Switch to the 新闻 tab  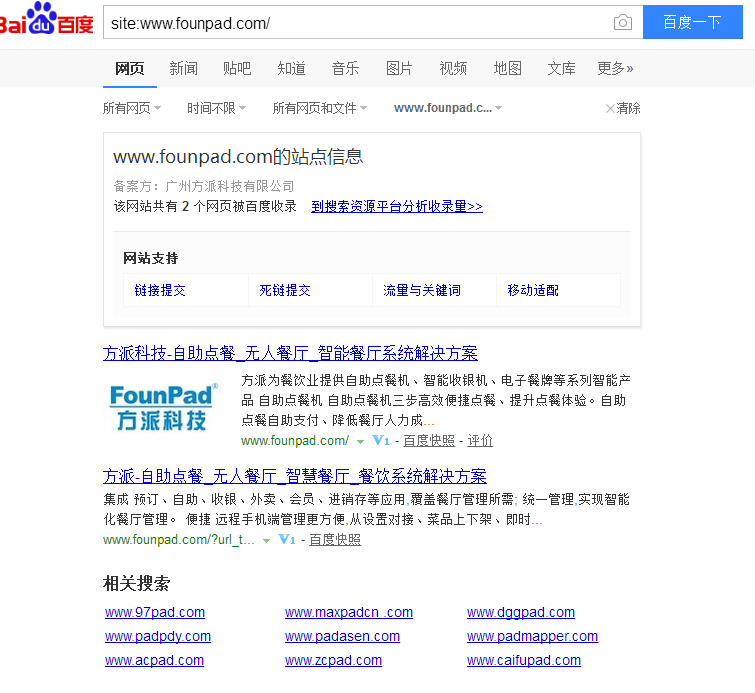(183, 68)
